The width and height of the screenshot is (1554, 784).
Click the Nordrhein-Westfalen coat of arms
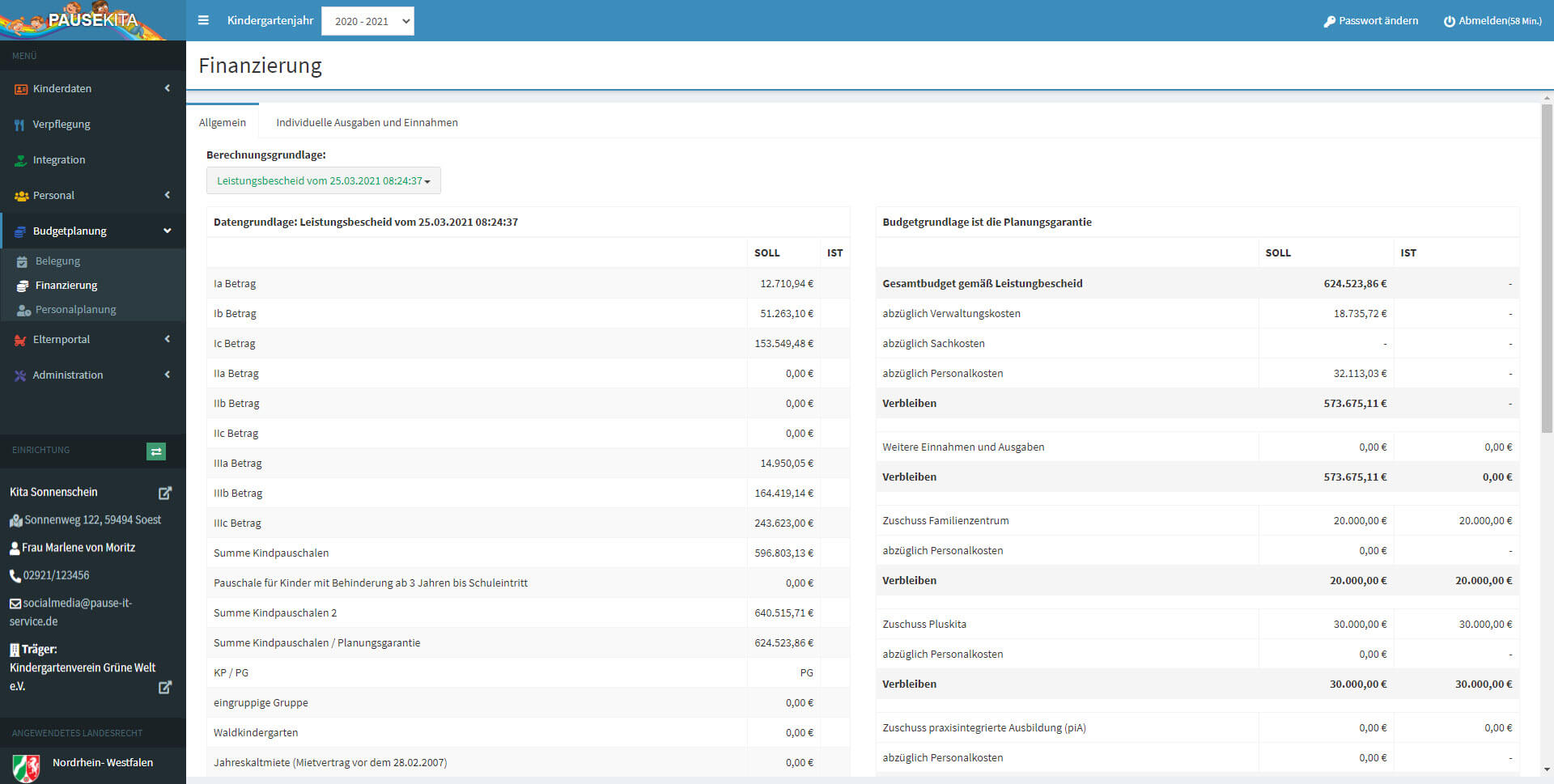(x=26, y=767)
